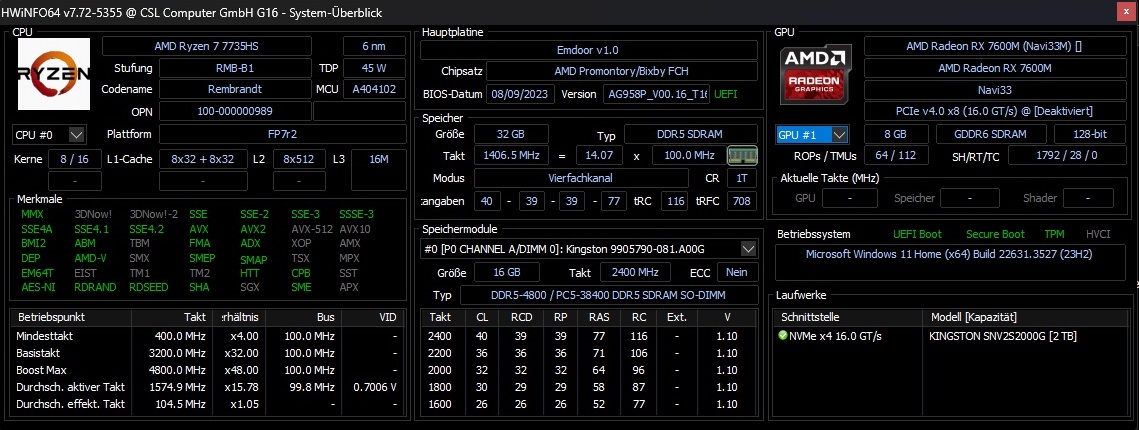Viewport: 1139px width, 430px height.
Task: Click the Vierfachkanal mode field
Action: pyautogui.click(x=581, y=178)
